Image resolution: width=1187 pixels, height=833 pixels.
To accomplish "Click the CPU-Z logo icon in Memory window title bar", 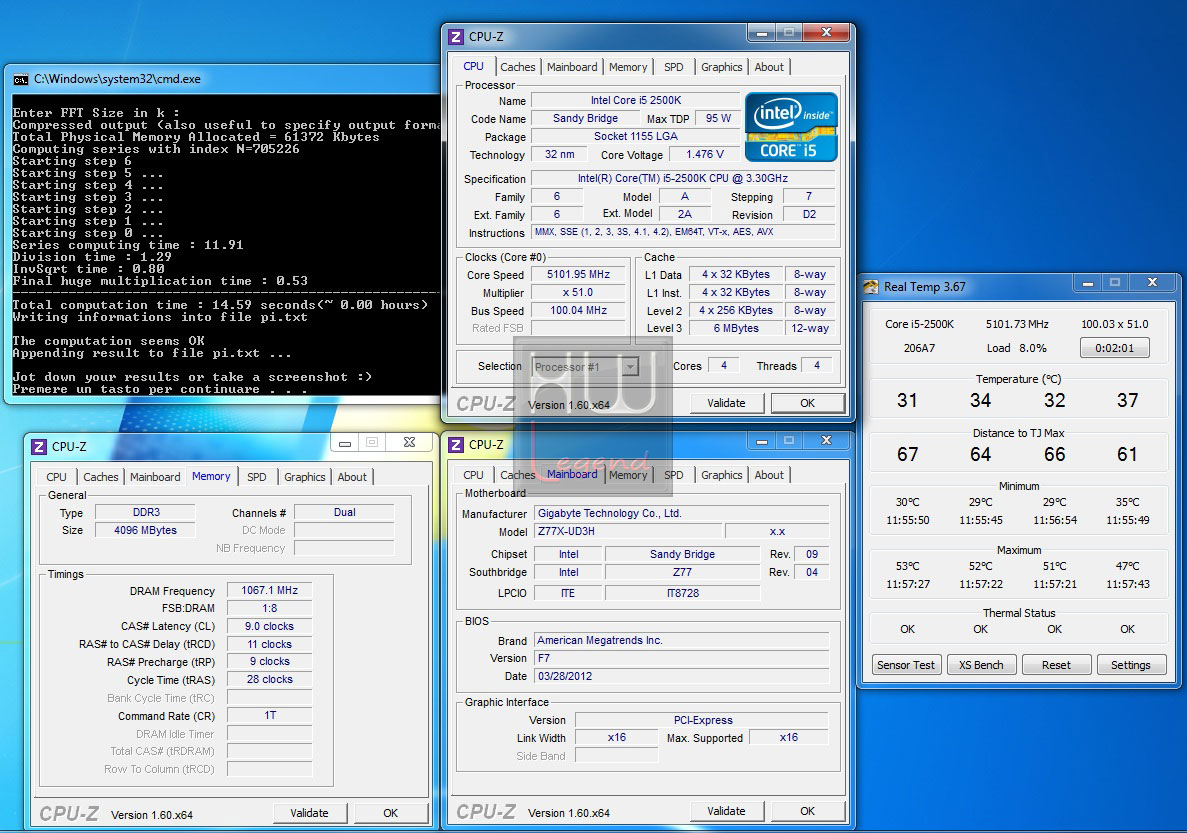I will click(x=39, y=447).
